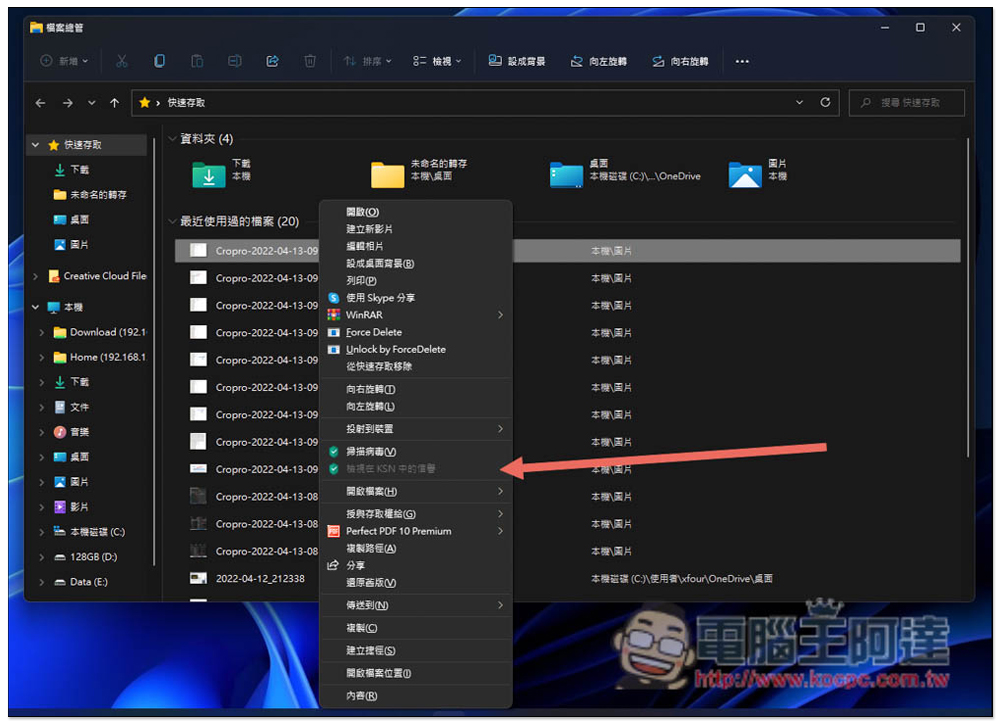Open the 圖片 pictures folder tile
This screenshot has width=1000, height=725.
point(758,173)
